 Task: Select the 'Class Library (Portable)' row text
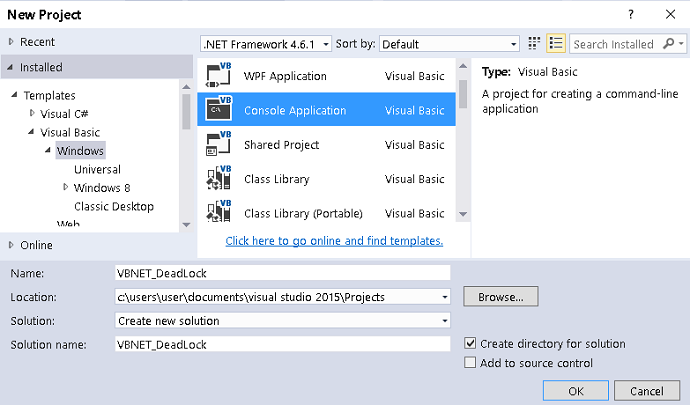coord(303,214)
